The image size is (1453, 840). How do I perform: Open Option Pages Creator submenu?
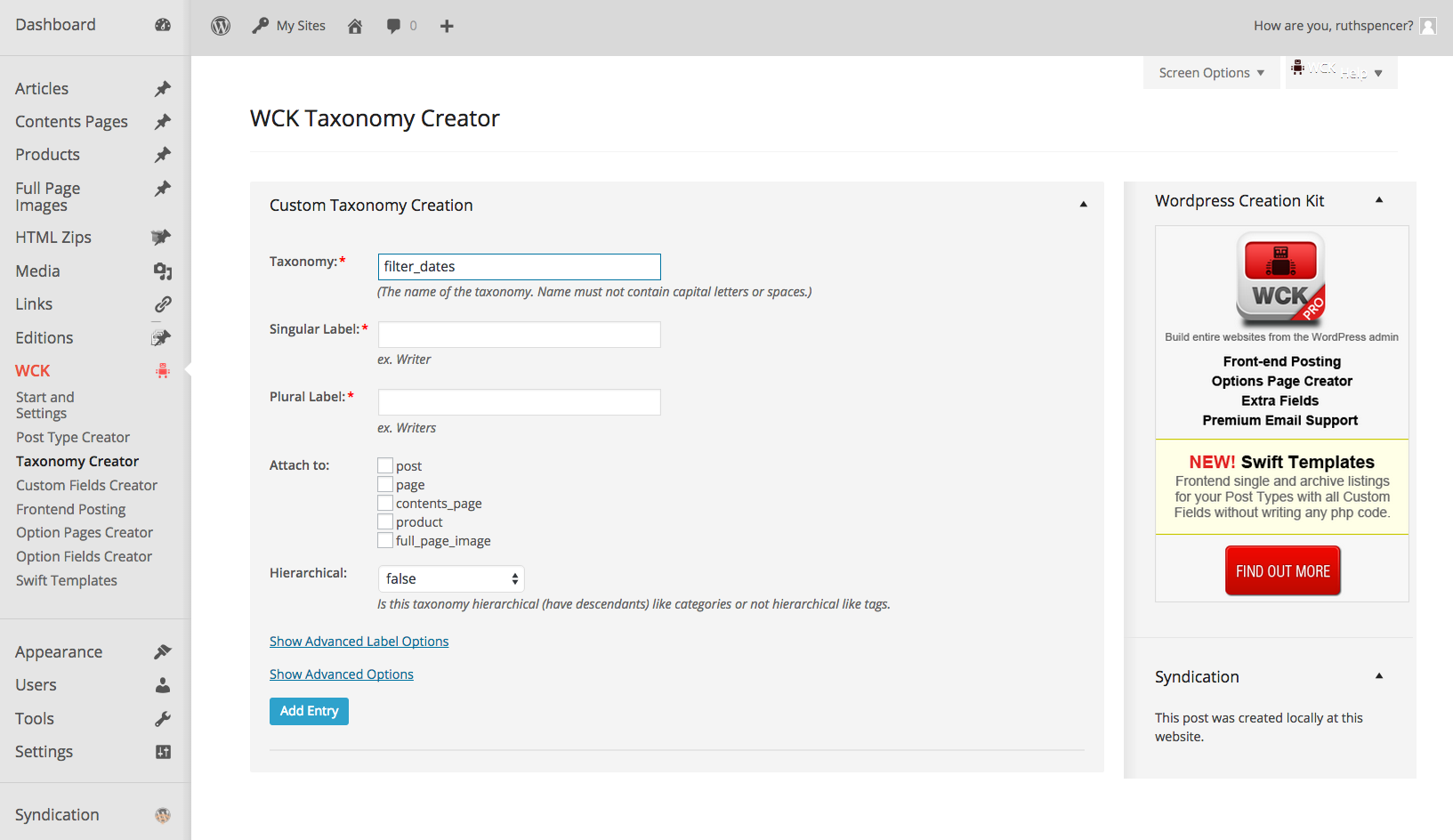pos(85,533)
